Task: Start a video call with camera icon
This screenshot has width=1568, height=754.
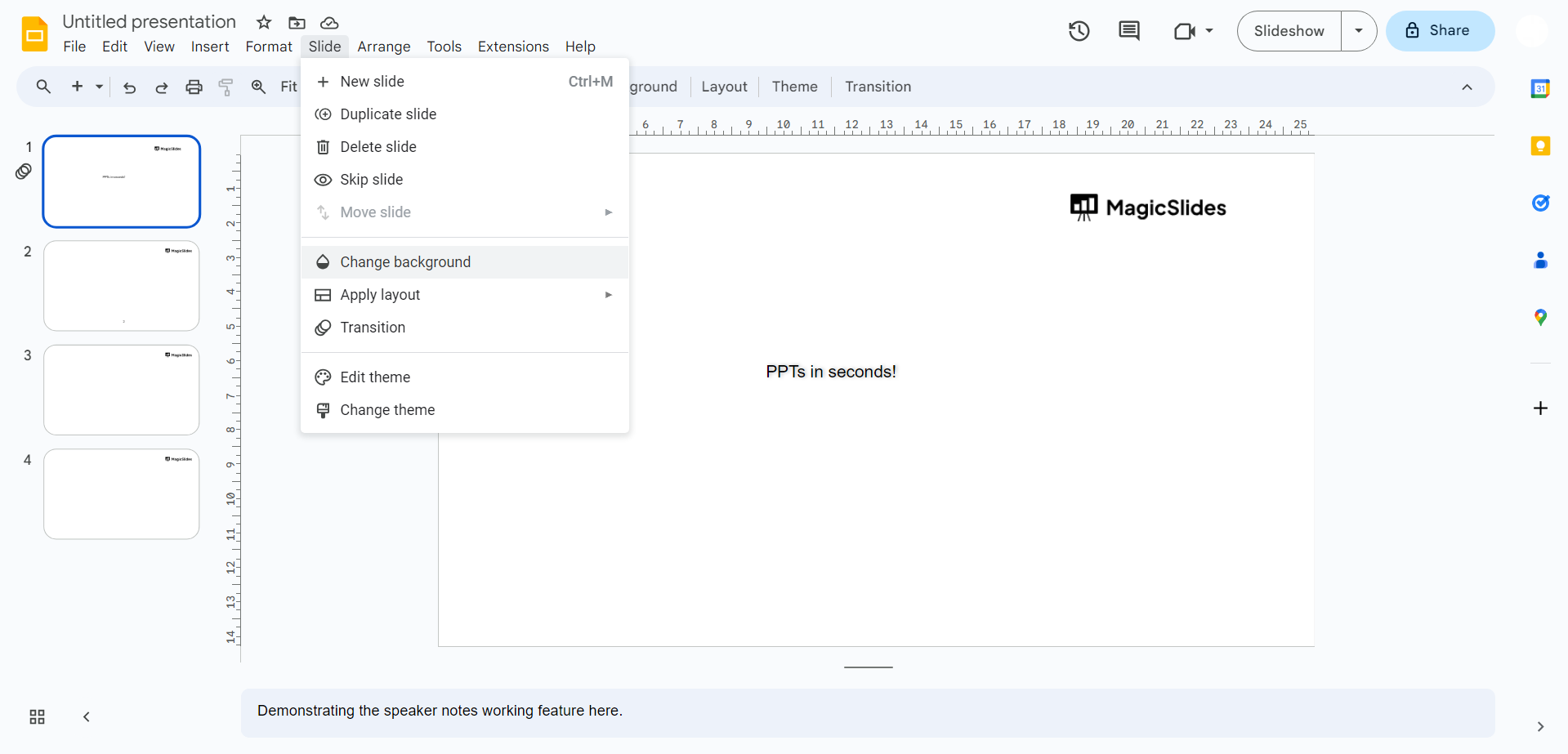Action: (1184, 31)
